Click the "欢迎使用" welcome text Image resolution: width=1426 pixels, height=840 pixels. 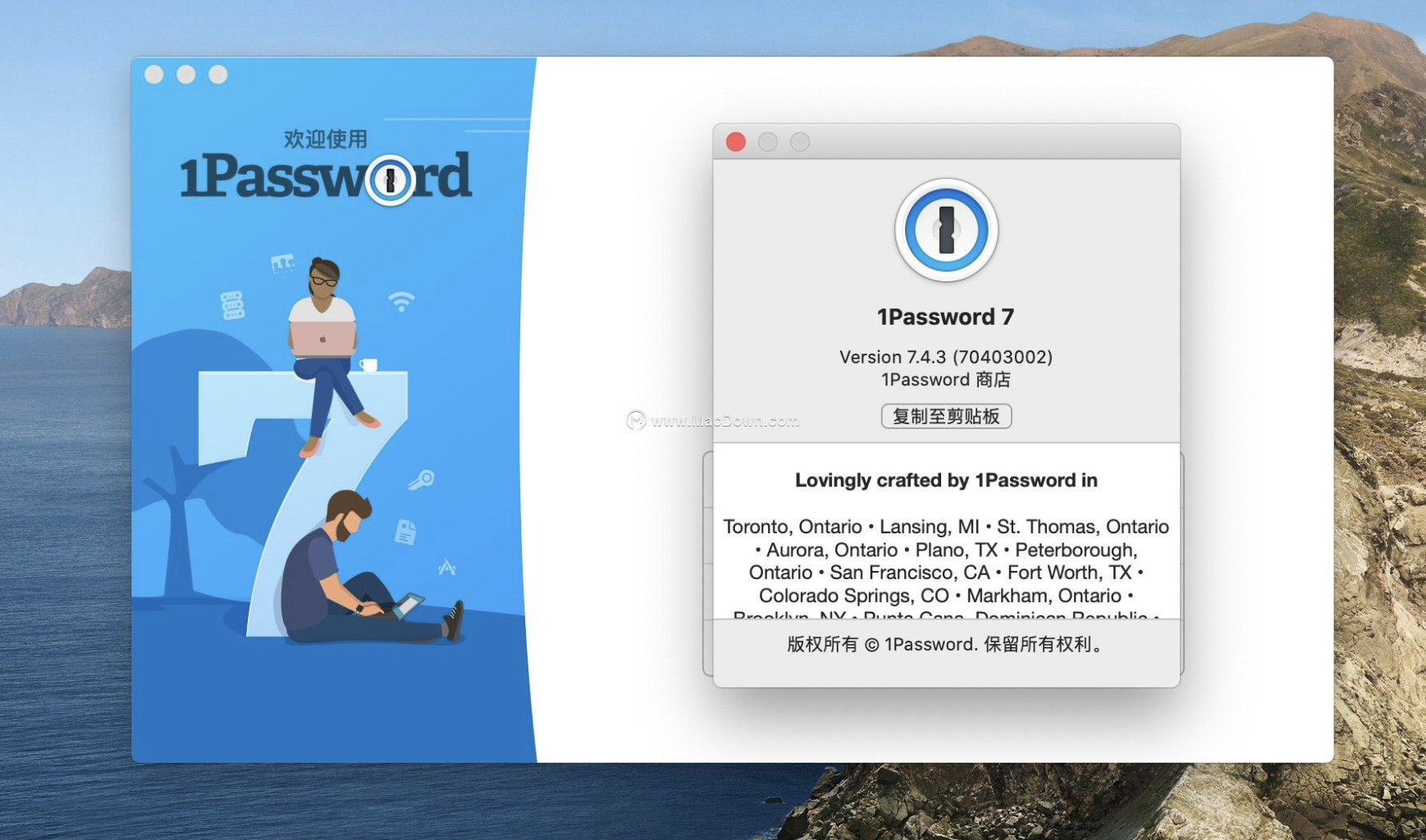click(326, 139)
